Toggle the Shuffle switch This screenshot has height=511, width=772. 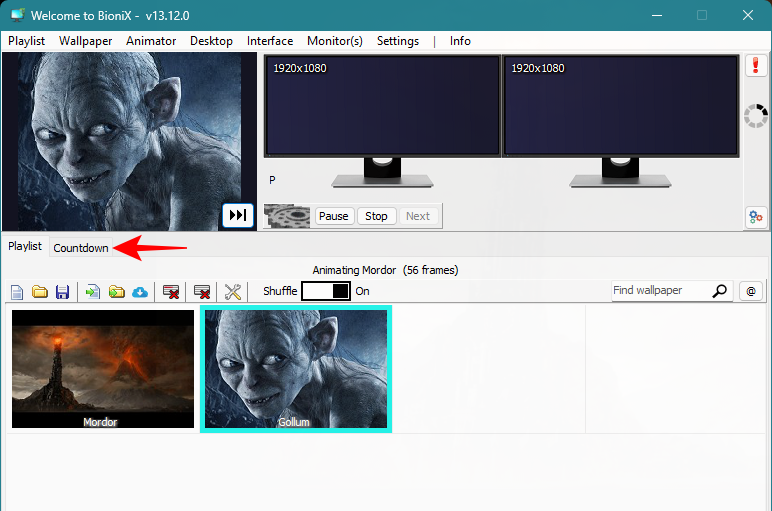[326, 291]
